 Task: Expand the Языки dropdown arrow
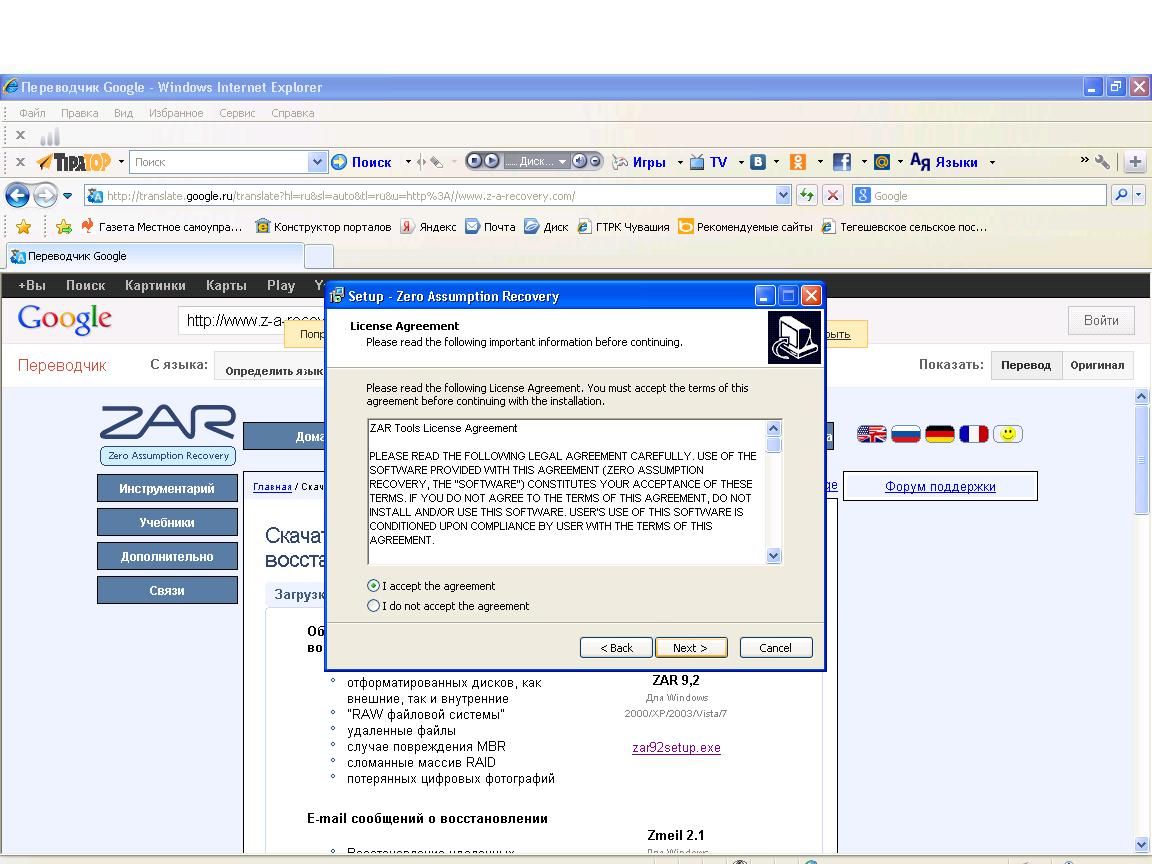[992, 162]
